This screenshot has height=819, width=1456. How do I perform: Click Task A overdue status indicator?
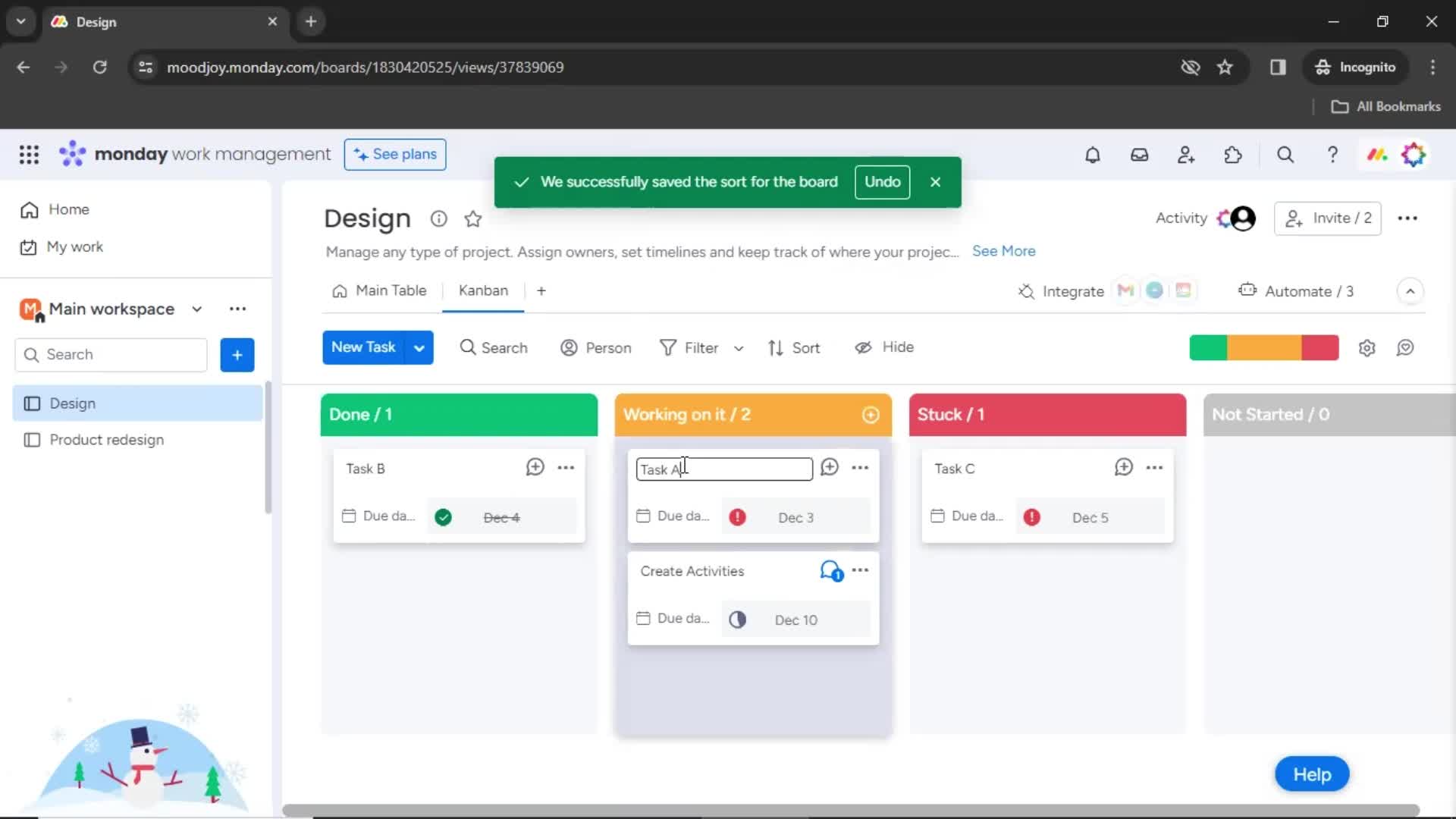[x=737, y=517]
